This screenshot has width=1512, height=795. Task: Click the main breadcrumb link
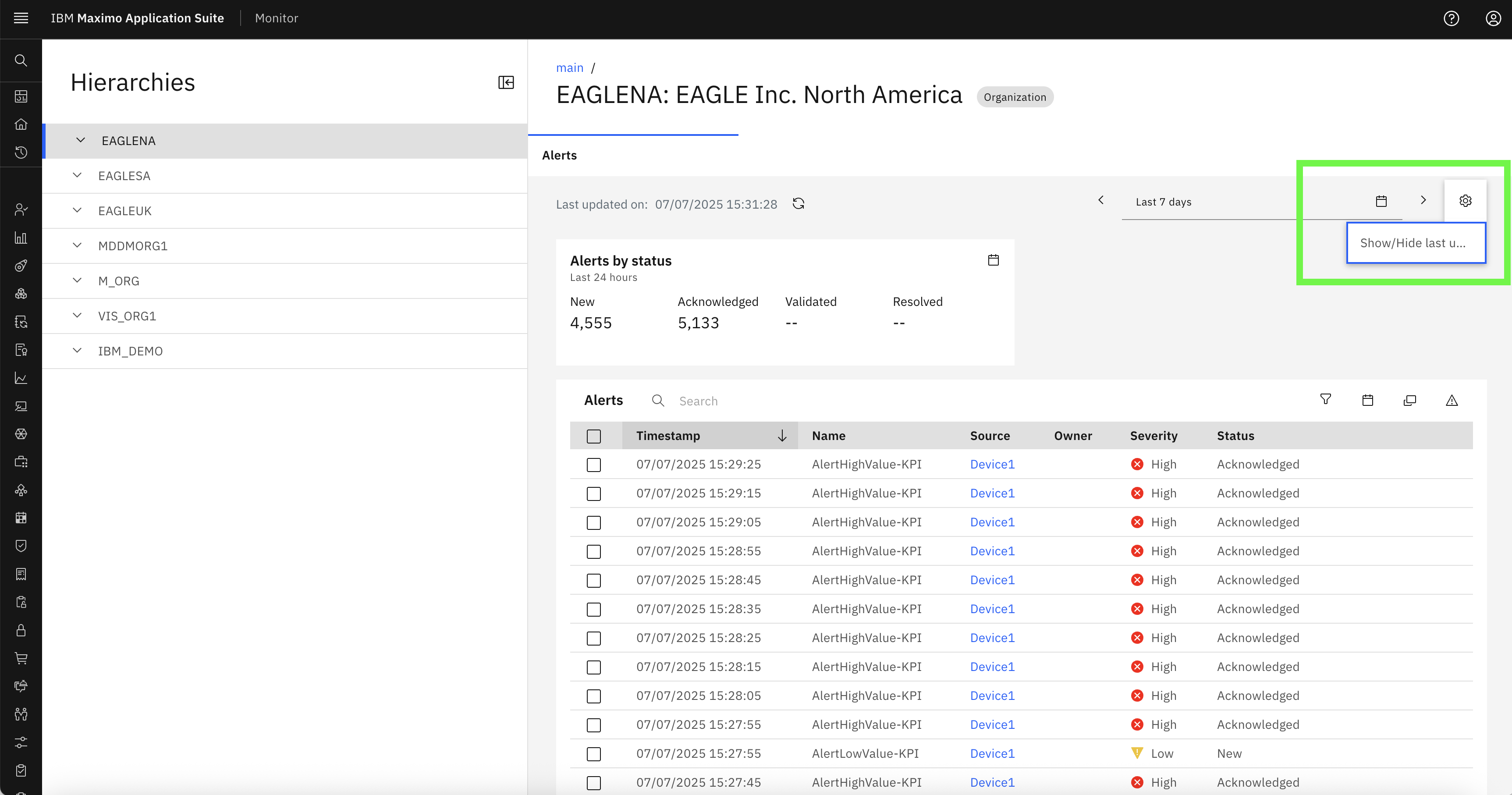[x=569, y=68]
